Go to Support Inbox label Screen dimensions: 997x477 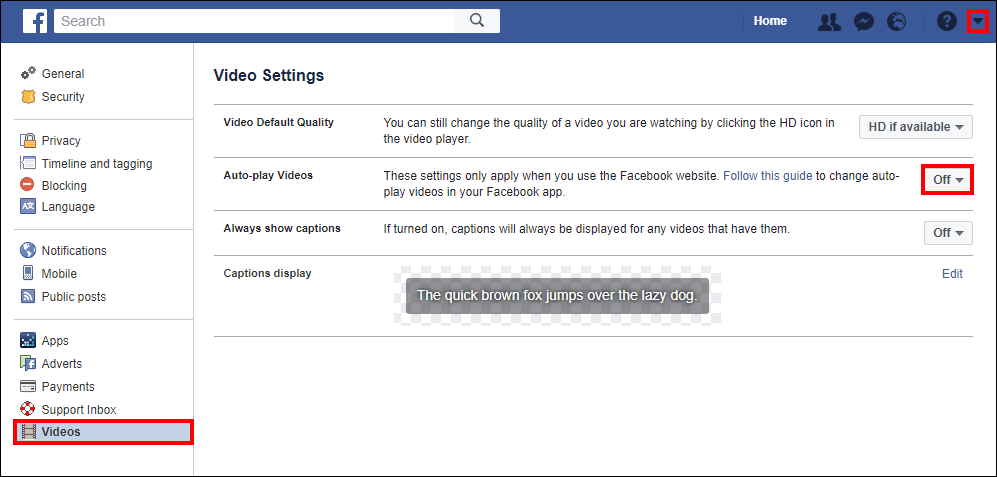tap(79, 410)
